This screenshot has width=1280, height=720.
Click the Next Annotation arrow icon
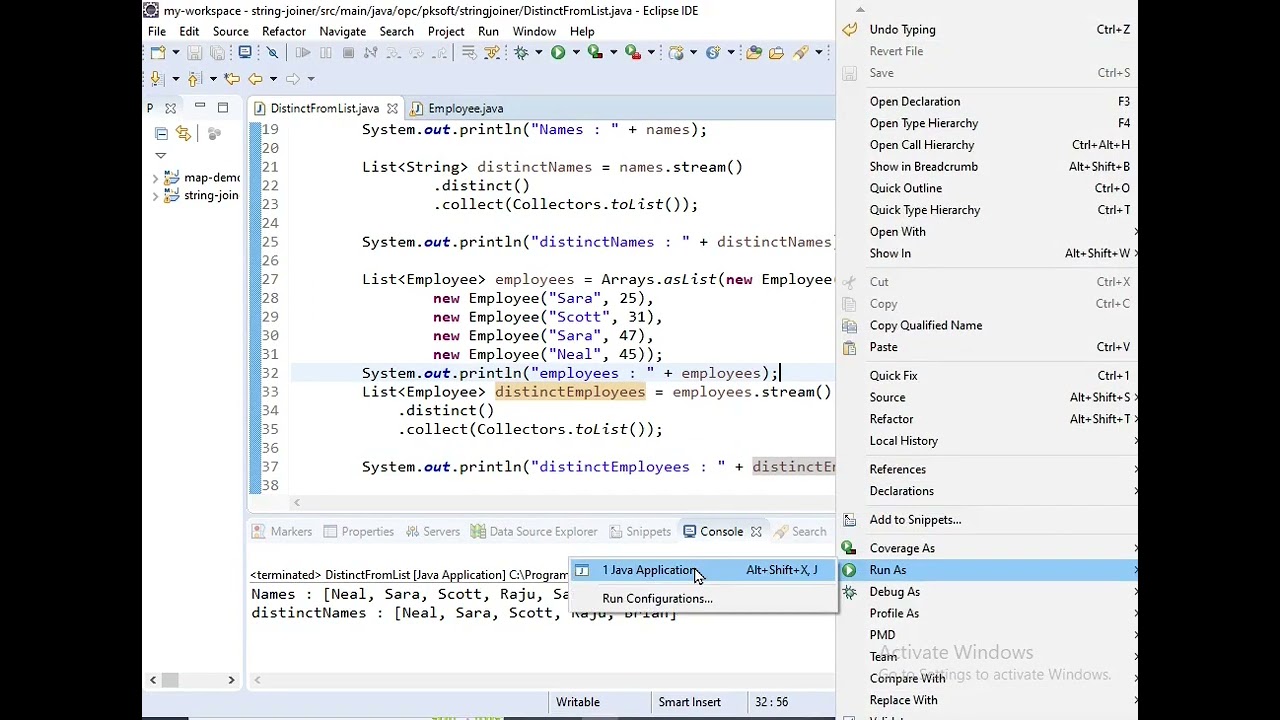(x=158, y=78)
